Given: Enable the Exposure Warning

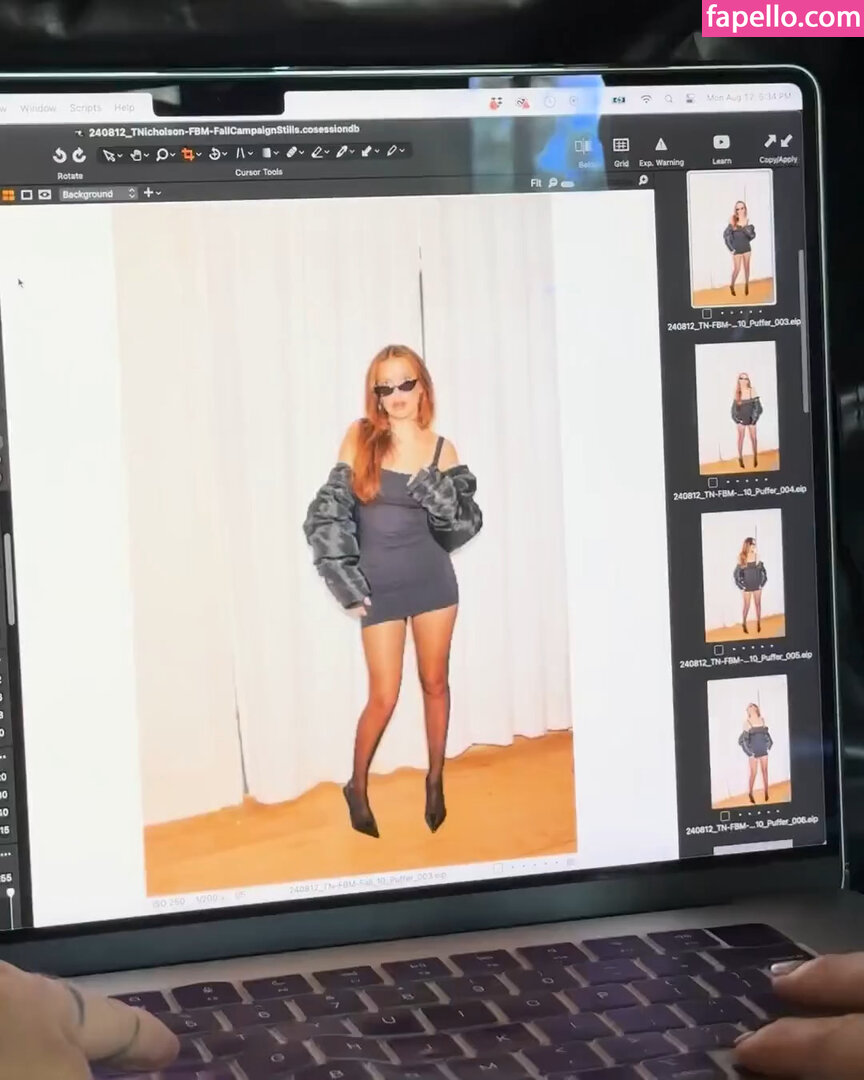Looking at the screenshot, I should (661, 145).
